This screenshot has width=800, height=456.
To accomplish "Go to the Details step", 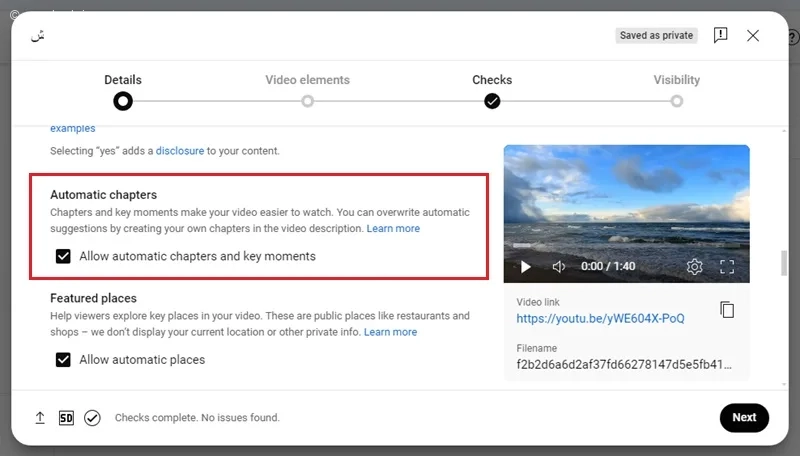I will pyautogui.click(x=122, y=80).
